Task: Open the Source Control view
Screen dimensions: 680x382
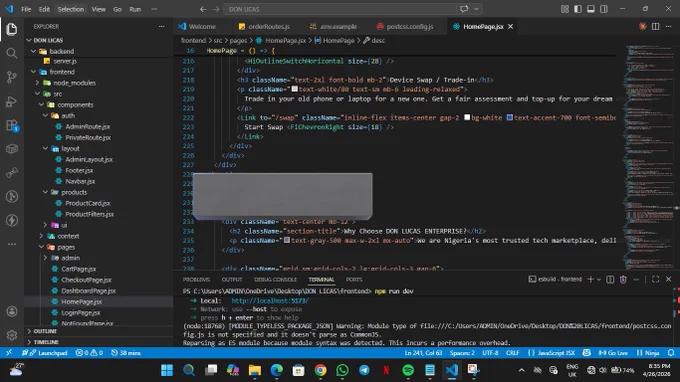Action: [12, 77]
